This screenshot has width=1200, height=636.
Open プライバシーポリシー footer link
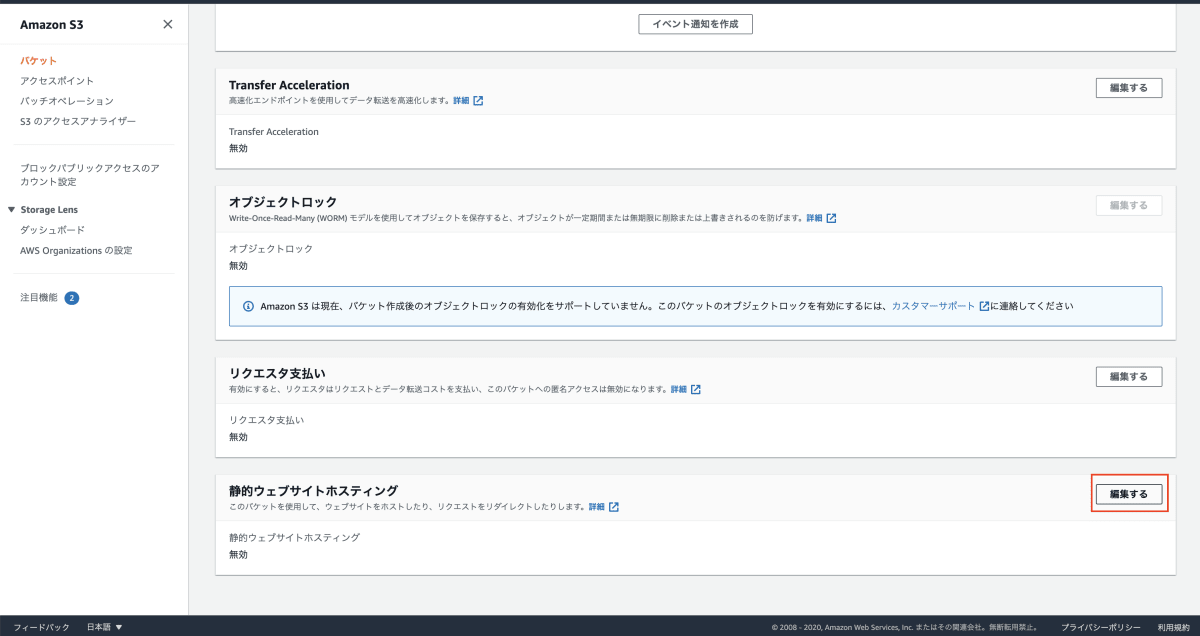(1100, 627)
